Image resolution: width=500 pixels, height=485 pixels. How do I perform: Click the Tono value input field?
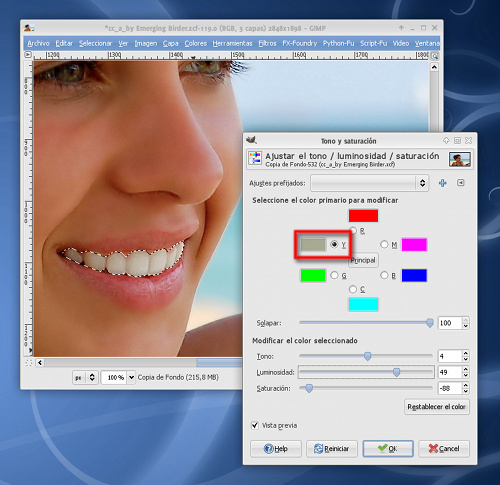pos(450,356)
